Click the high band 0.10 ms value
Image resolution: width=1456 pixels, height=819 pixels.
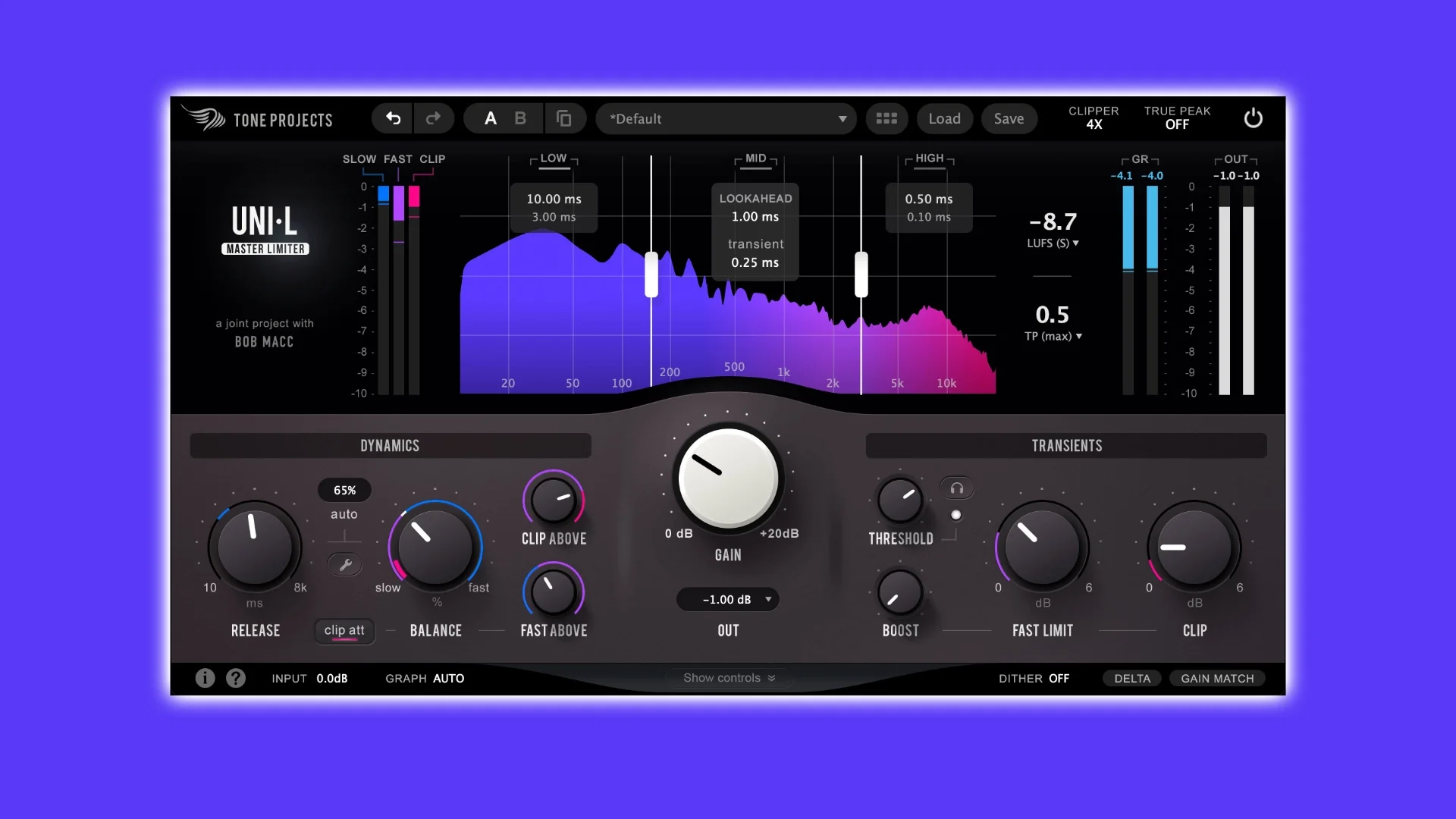929,218
